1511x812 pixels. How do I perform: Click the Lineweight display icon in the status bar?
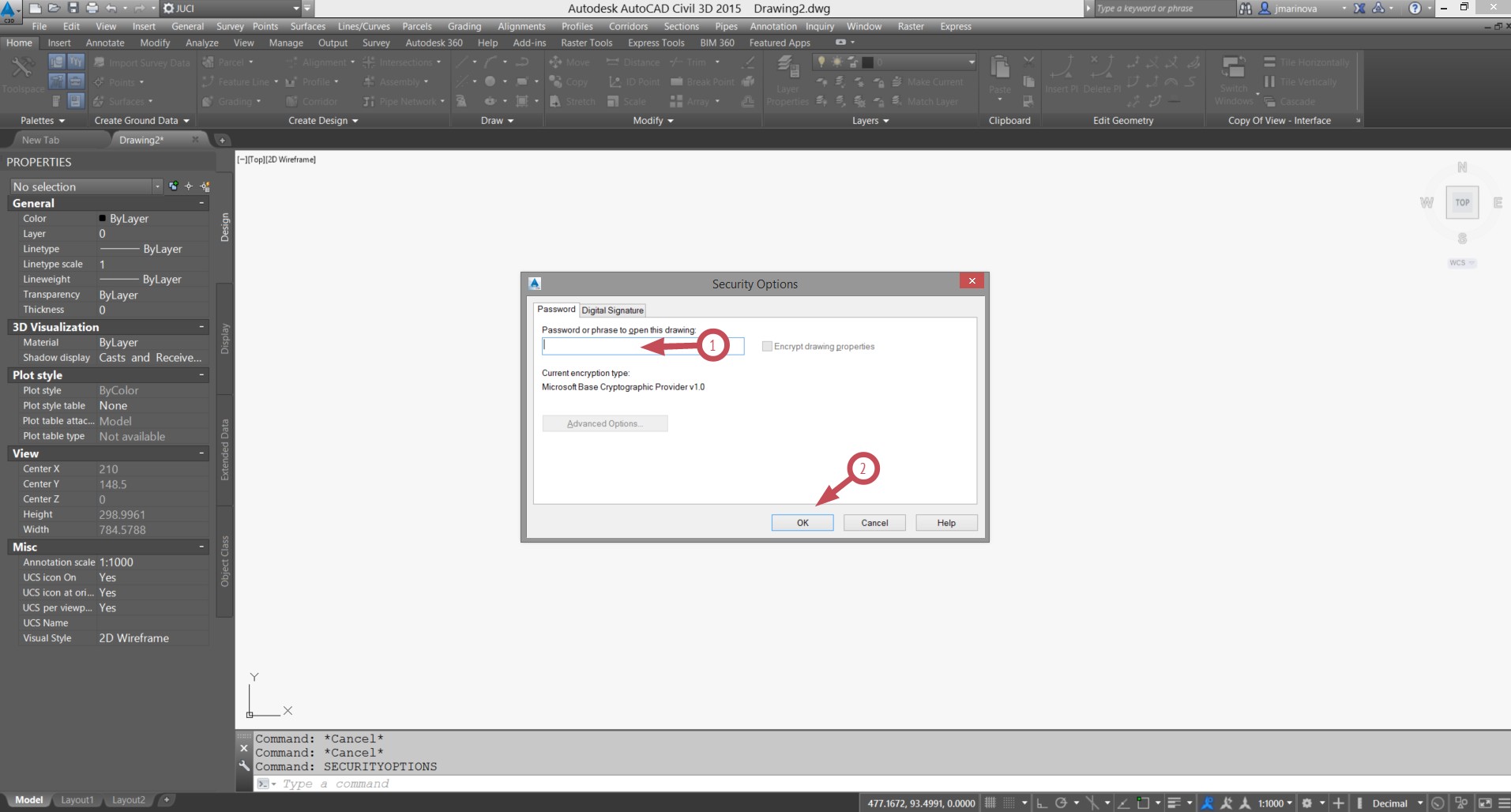(x=1175, y=803)
